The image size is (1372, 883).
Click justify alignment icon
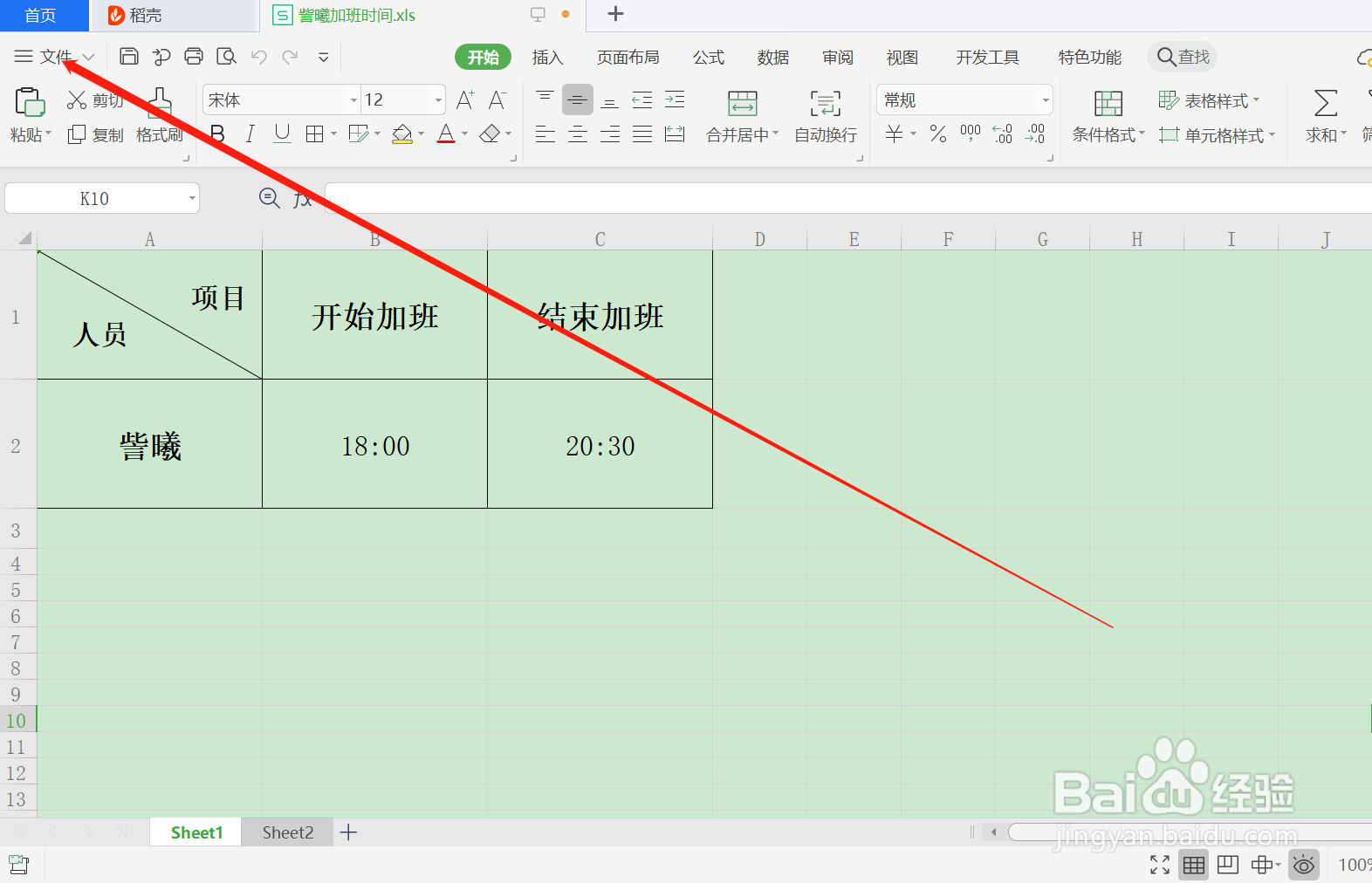tap(642, 133)
